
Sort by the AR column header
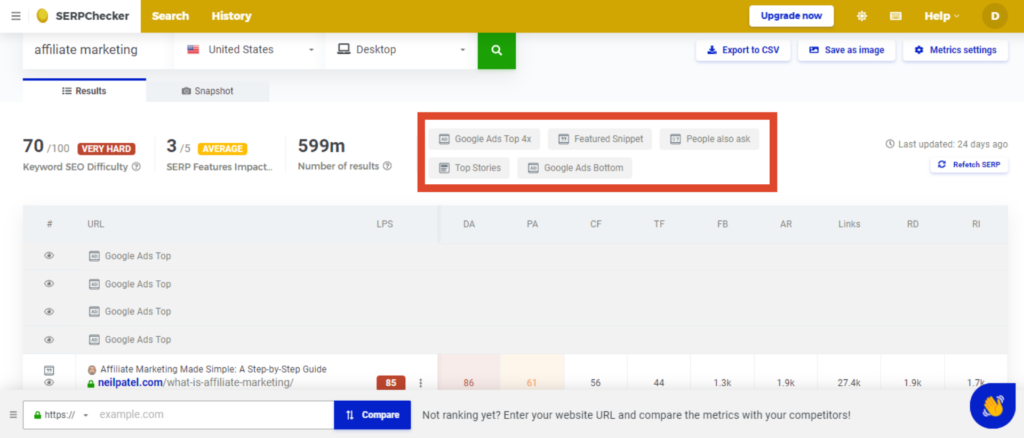[x=786, y=224]
